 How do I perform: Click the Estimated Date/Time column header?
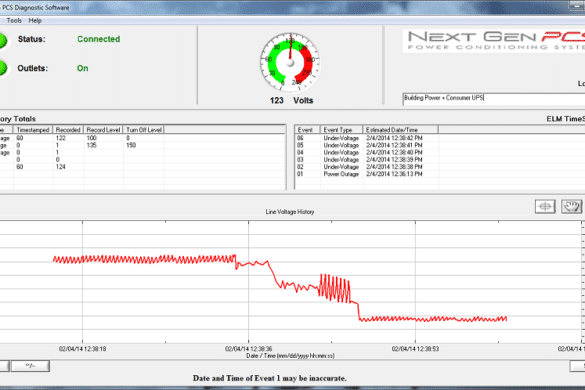[401, 130]
